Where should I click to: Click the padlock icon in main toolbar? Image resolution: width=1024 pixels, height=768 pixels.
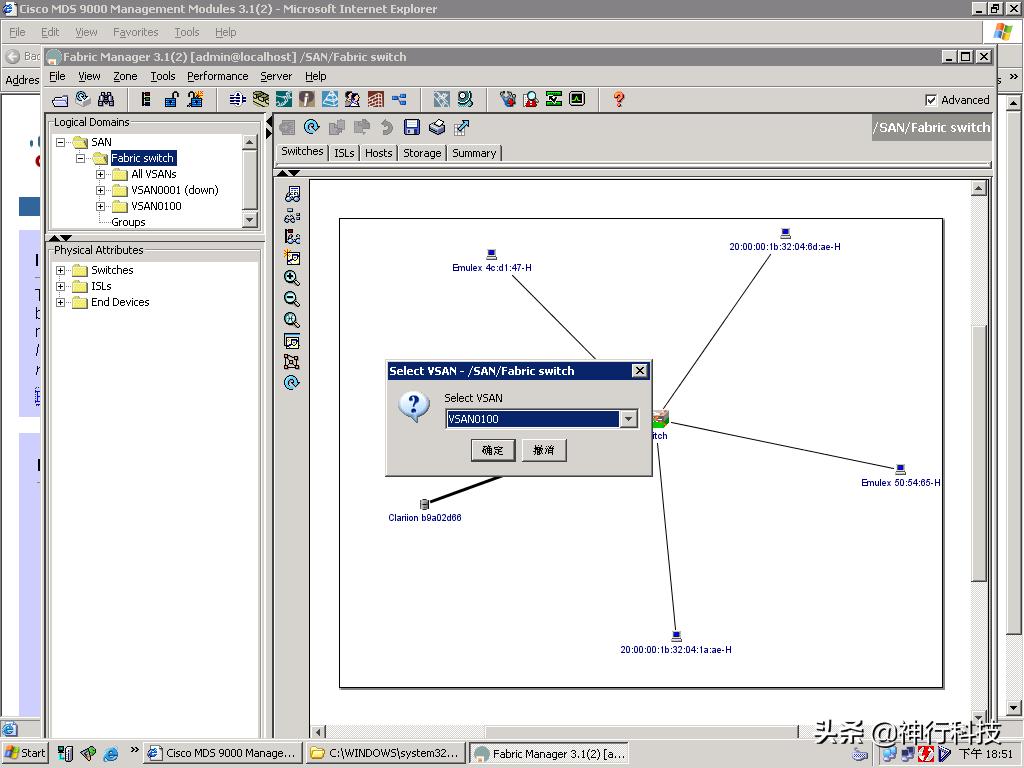click(171, 99)
